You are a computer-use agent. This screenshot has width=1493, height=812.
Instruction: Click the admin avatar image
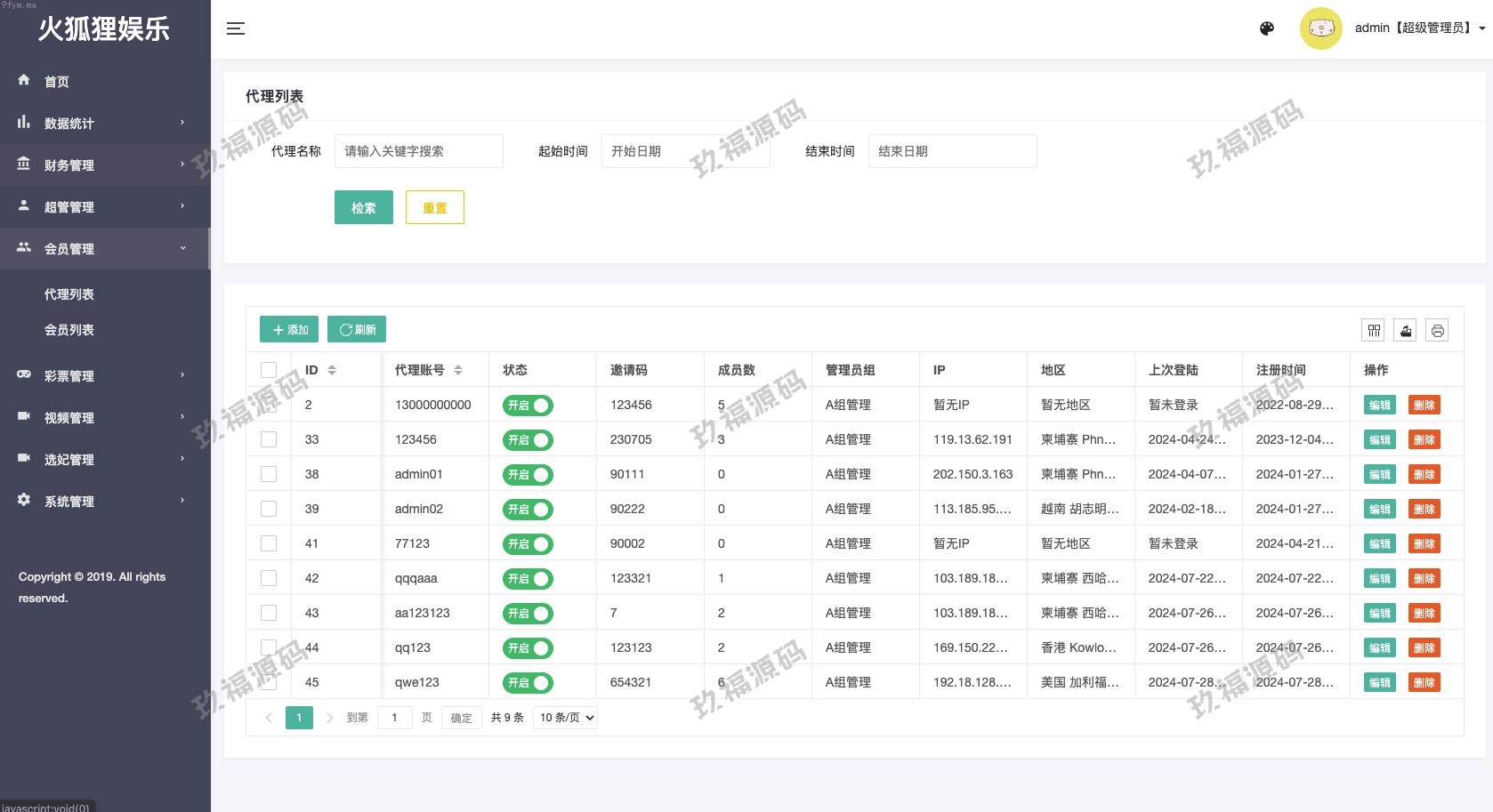coord(1320,28)
